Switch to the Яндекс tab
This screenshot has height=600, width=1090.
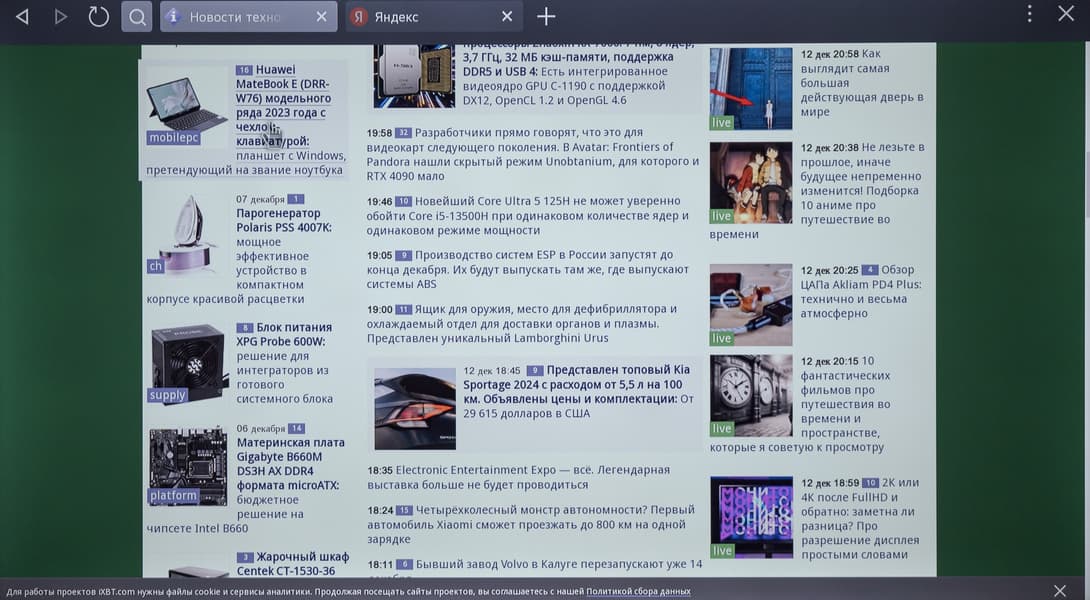[x=433, y=17]
